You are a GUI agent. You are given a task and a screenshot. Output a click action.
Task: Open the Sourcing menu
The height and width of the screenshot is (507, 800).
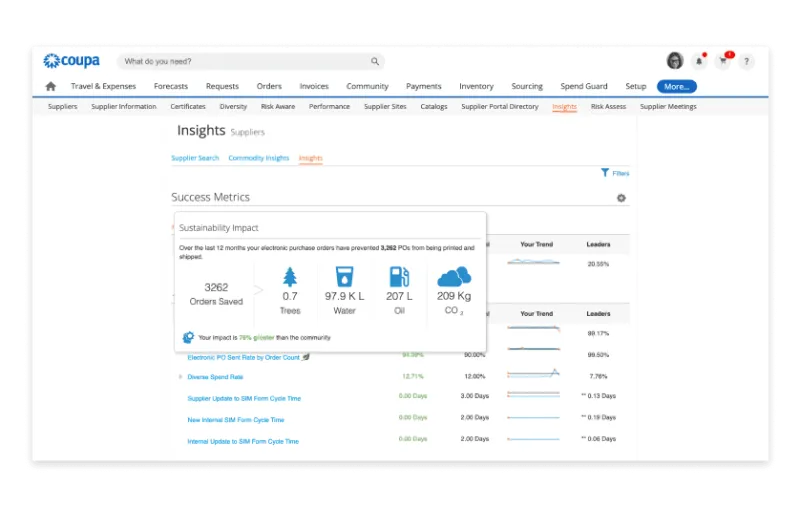pos(527,86)
